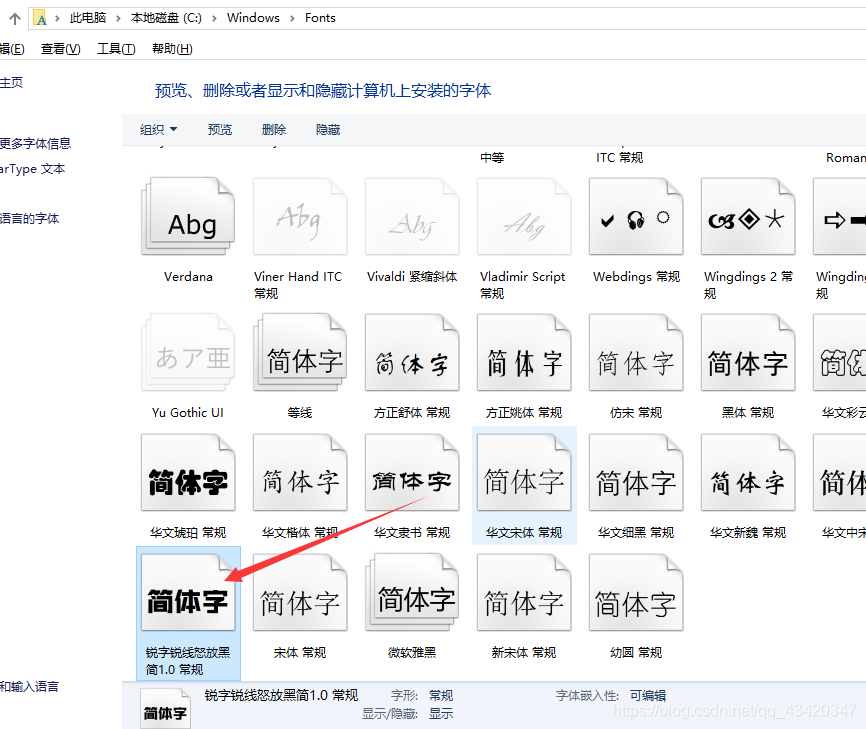The height and width of the screenshot is (729, 866).
Task: Open the Yu Gothic UI font preview
Action: click(187, 352)
